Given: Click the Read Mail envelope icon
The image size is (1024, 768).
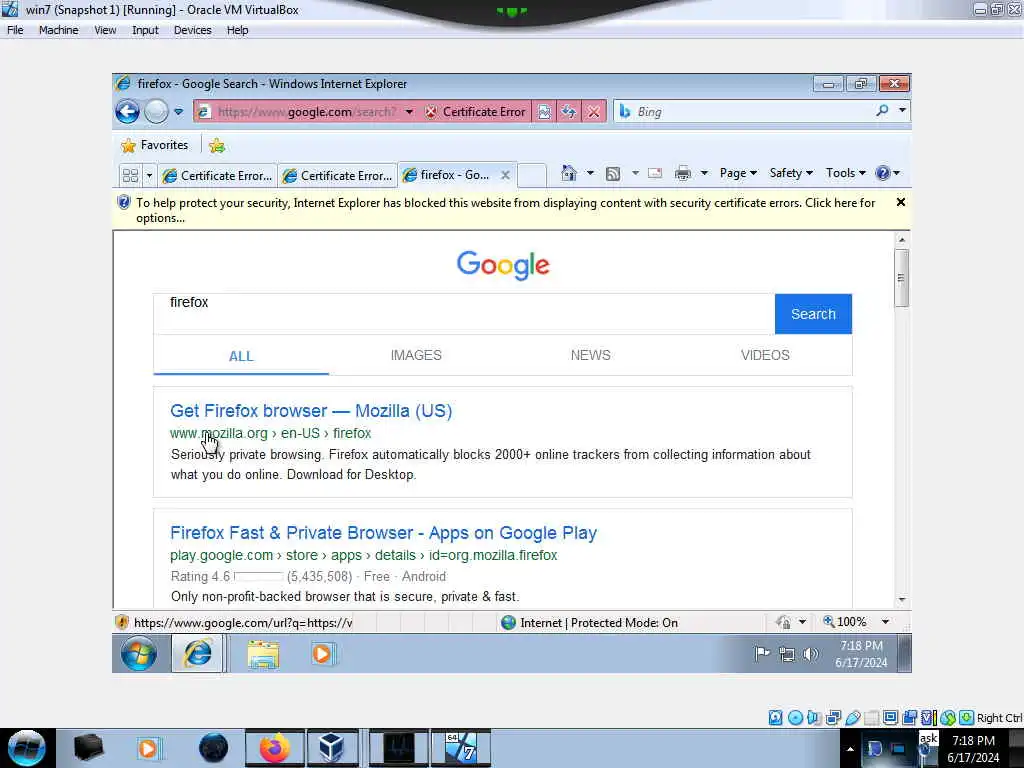Looking at the screenshot, I should 655,173.
